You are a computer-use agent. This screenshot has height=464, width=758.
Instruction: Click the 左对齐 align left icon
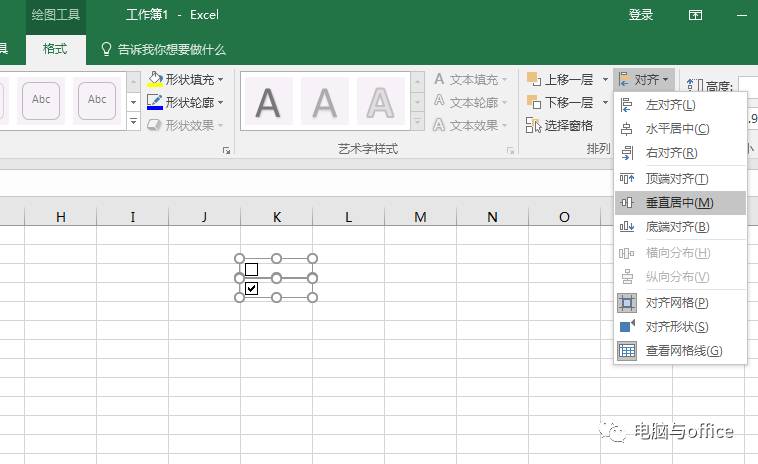tap(627, 105)
